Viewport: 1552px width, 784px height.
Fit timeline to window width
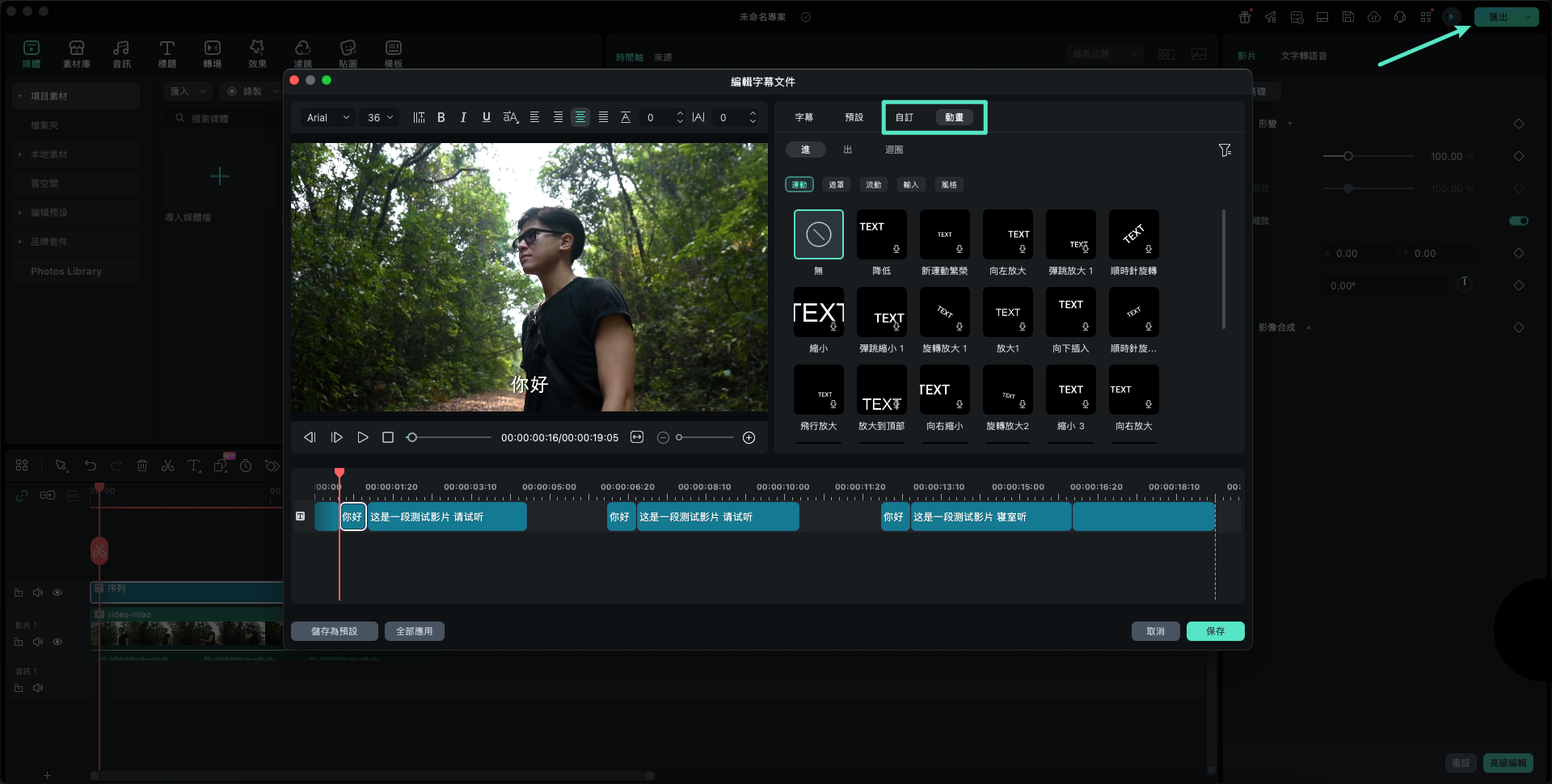[637, 437]
